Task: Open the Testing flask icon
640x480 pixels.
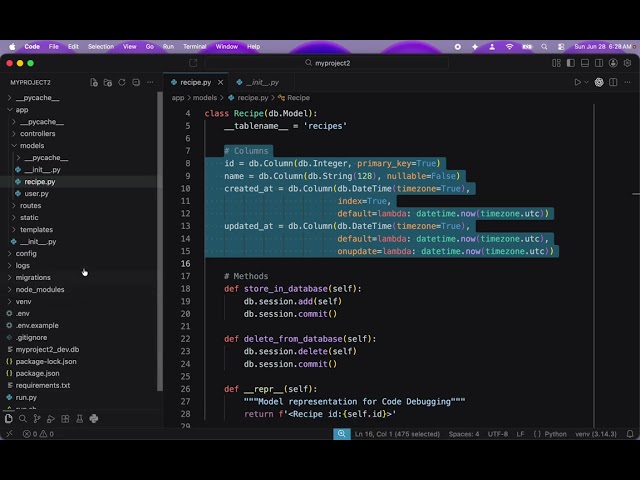Action: click(80, 418)
